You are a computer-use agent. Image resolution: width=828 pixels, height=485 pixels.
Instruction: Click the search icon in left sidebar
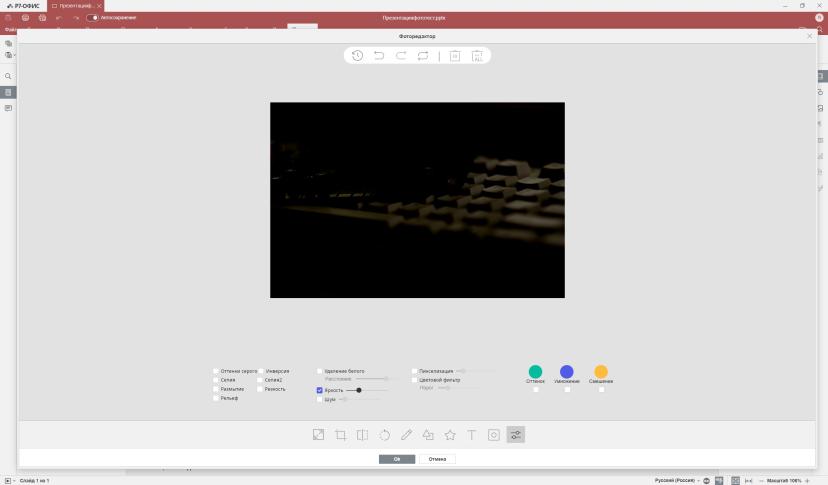click(x=8, y=76)
